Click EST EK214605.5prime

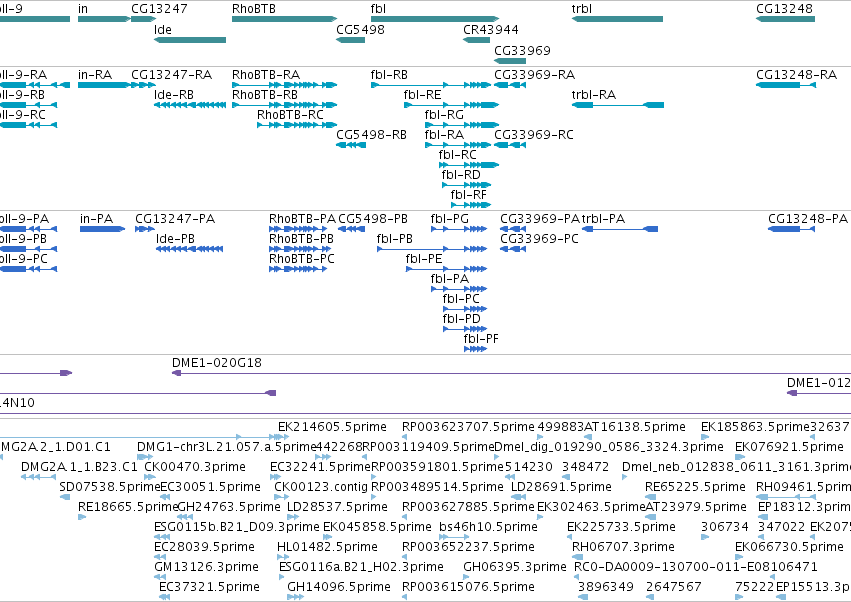click(x=332, y=427)
